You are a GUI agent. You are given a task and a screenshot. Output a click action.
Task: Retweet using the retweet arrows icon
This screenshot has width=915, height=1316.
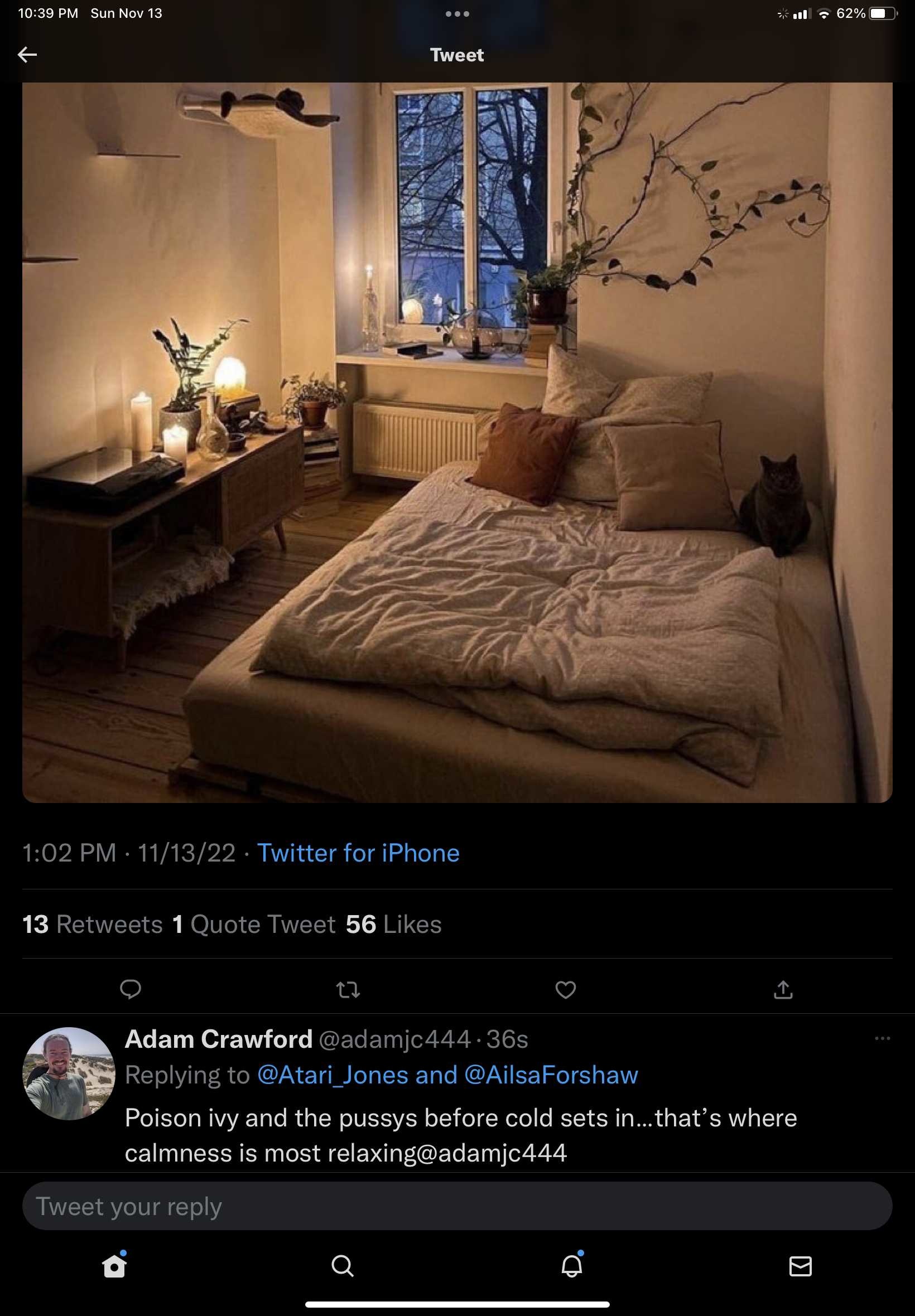pos(348,989)
